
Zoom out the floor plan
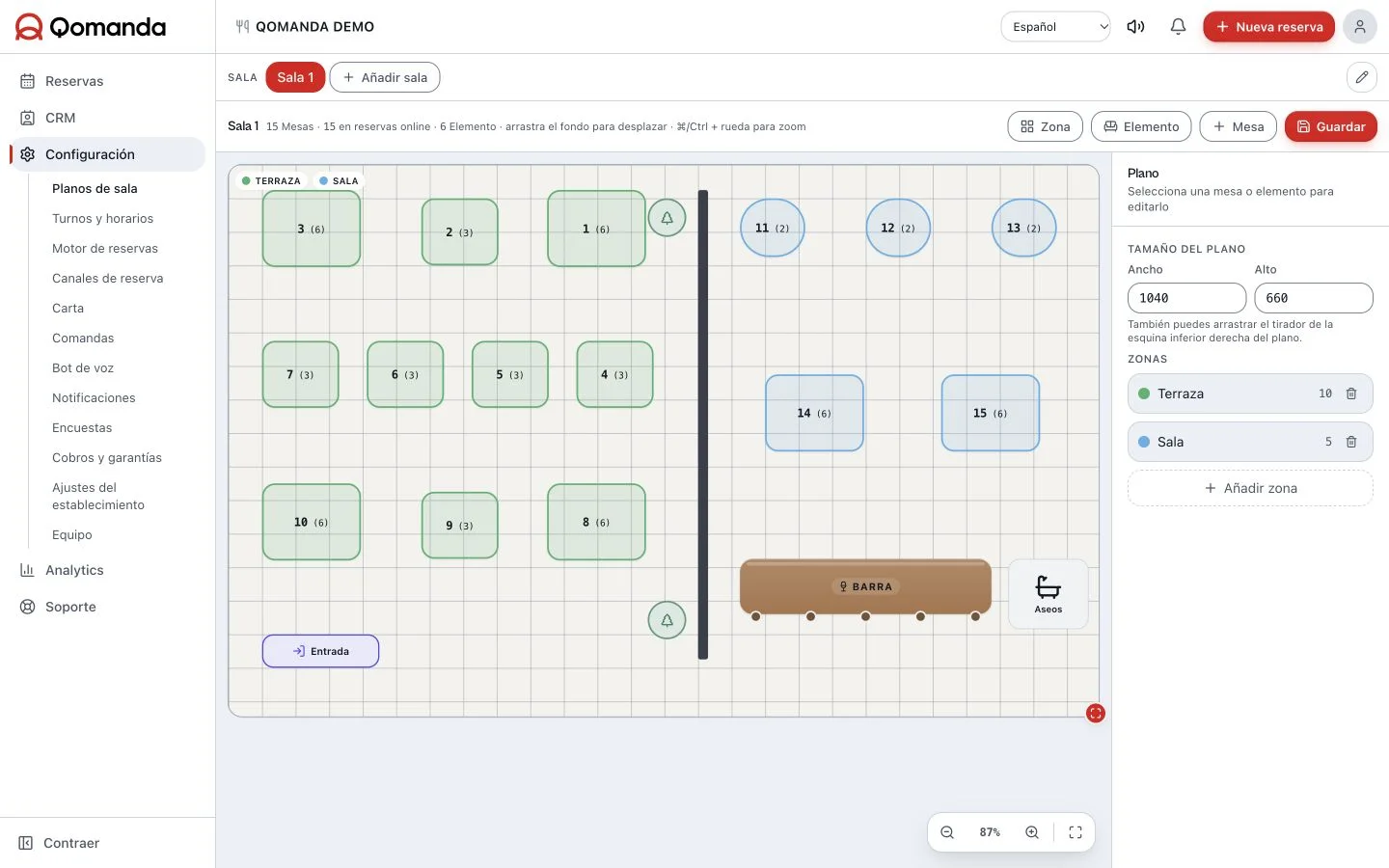pos(947,832)
